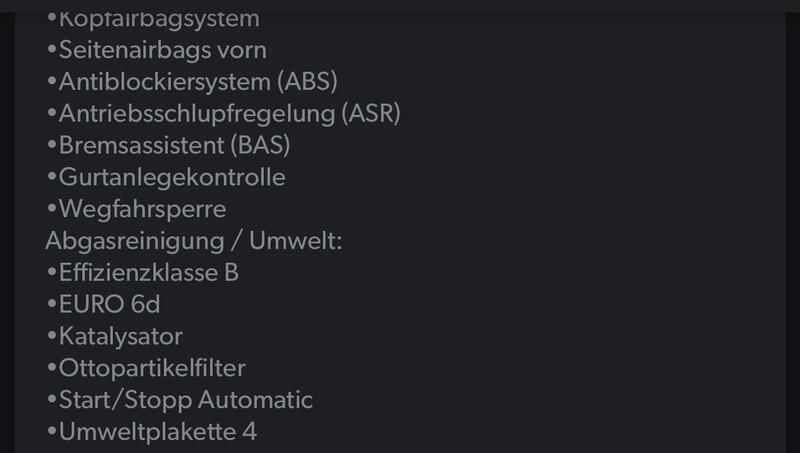The width and height of the screenshot is (800, 453).
Task: Click the EURO 6d emission line
Action: point(103,305)
